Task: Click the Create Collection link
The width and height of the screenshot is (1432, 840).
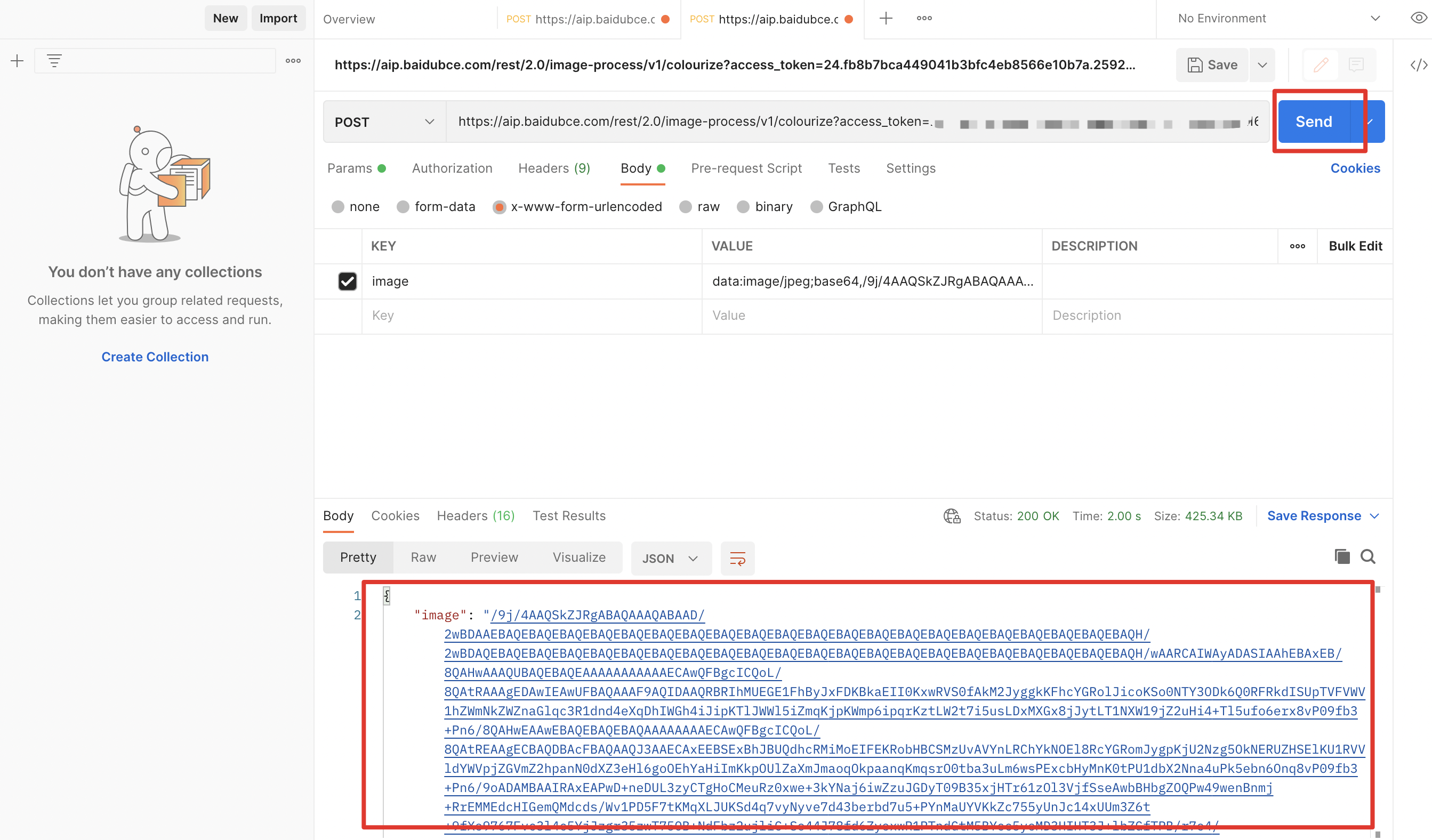Action: click(155, 357)
